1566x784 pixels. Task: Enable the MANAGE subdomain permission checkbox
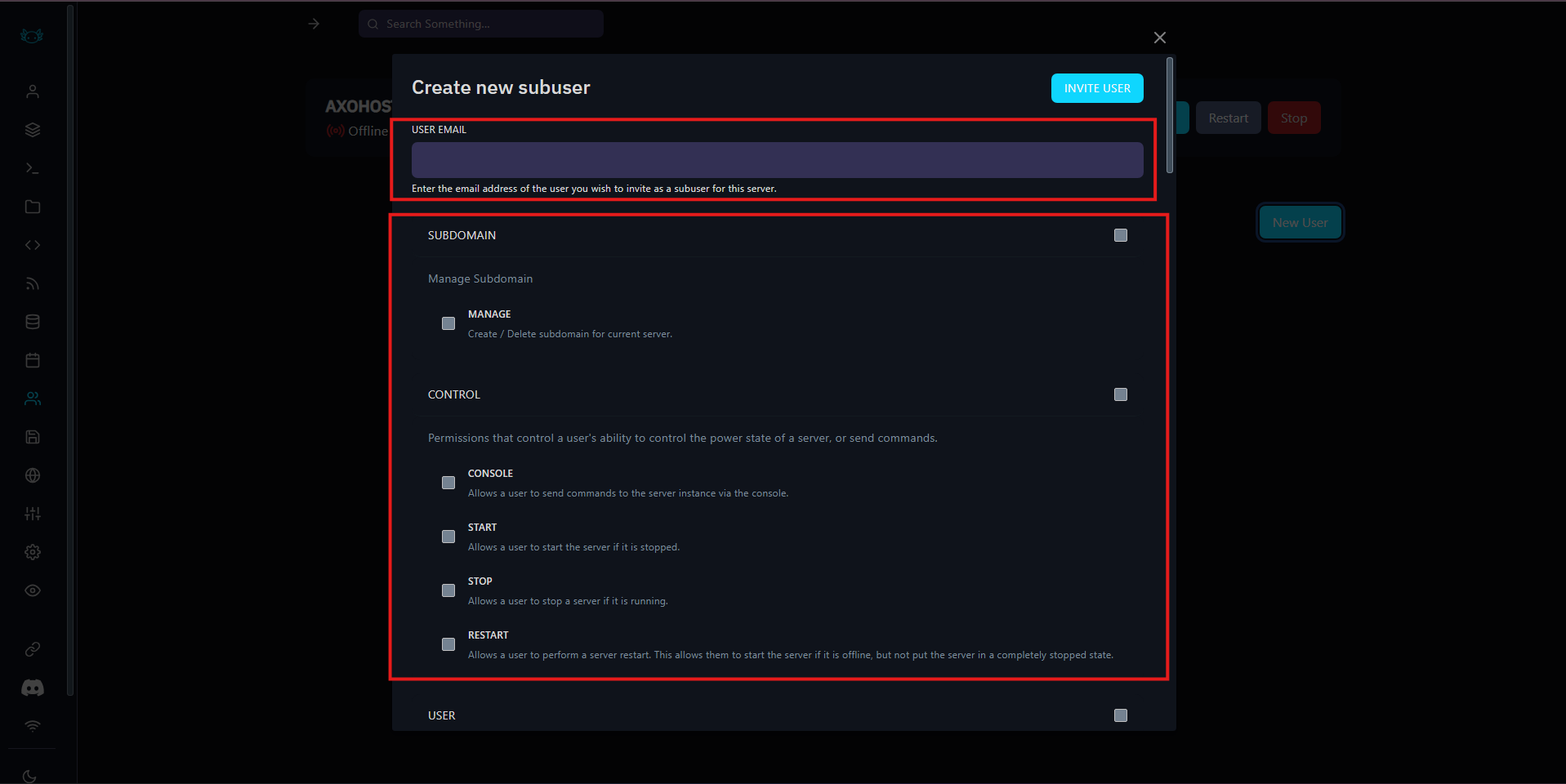(448, 323)
